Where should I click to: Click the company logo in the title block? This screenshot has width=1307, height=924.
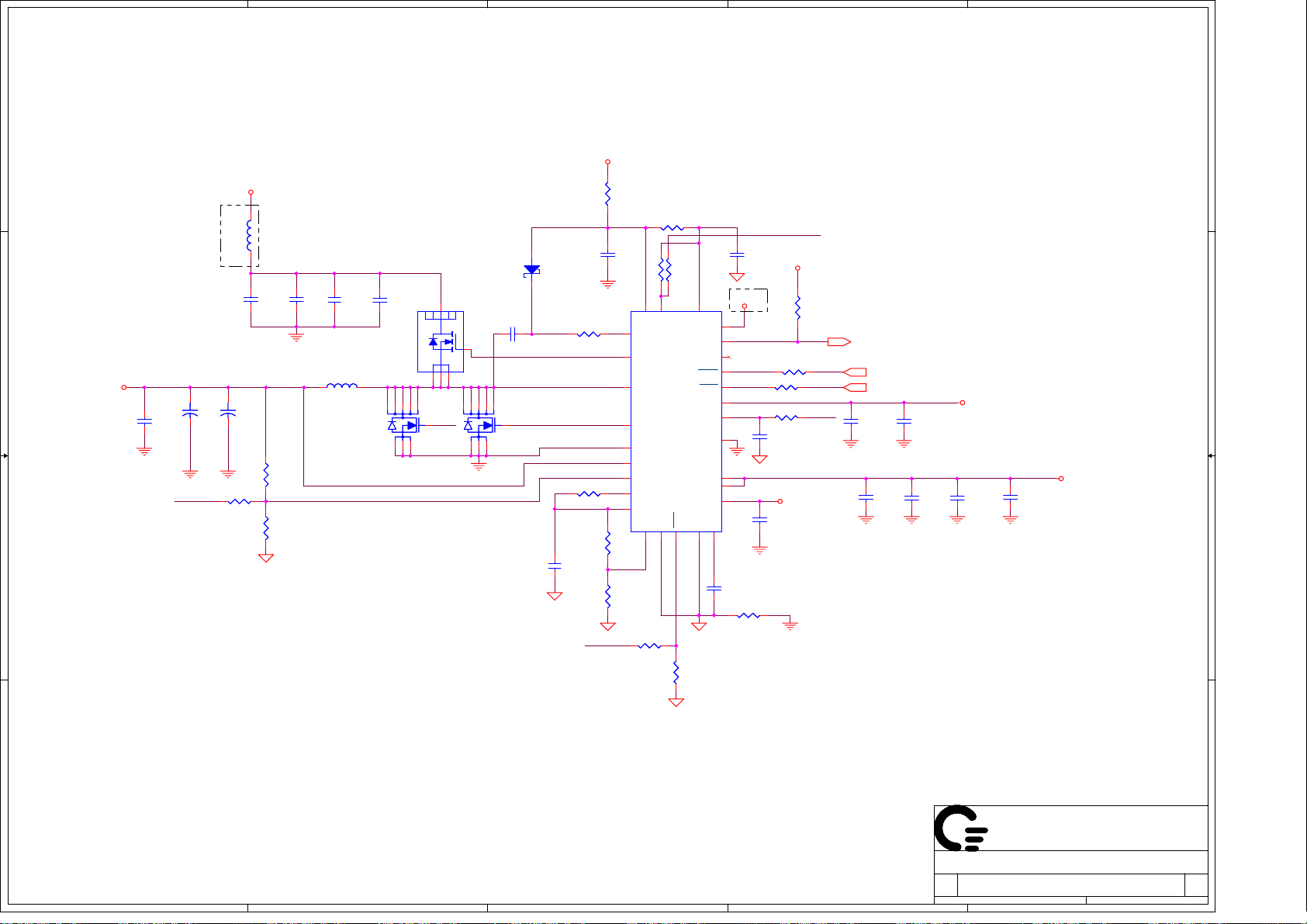point(960,828)
